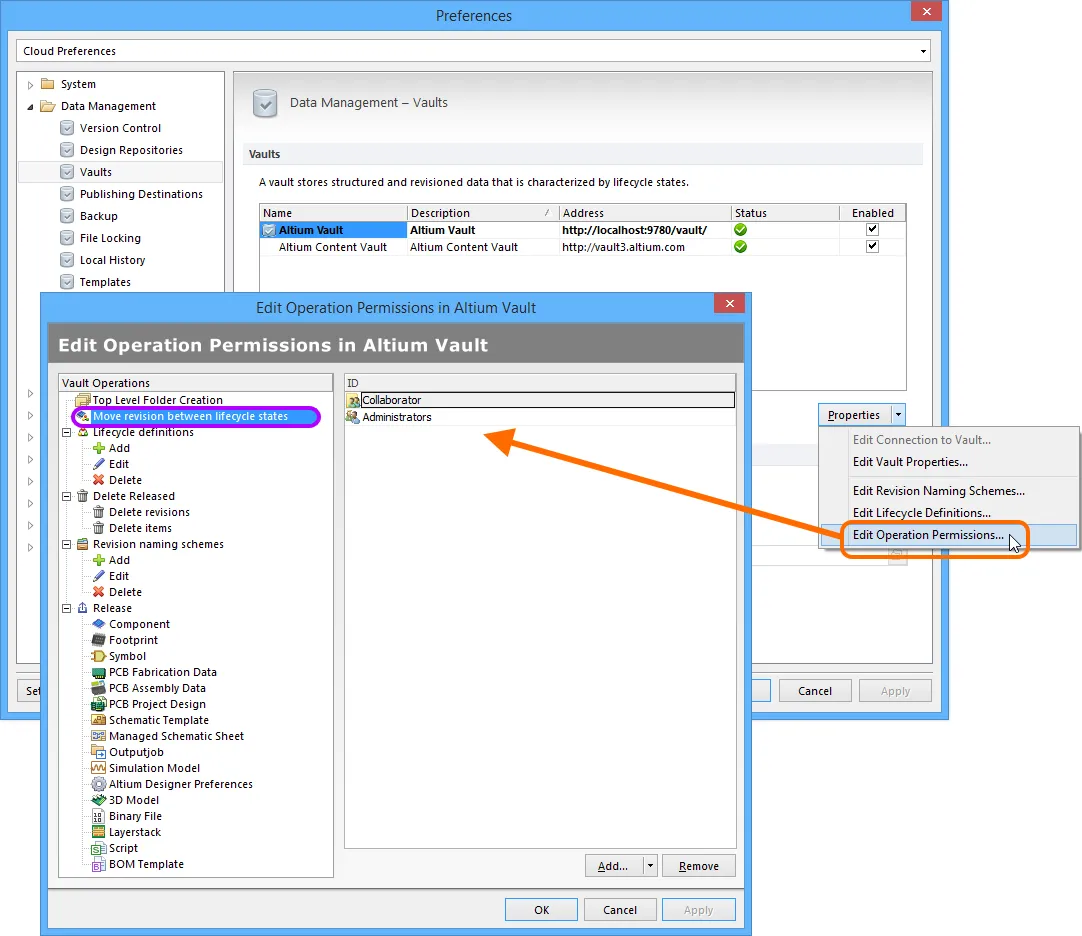
Task: Sort vaults by Address column header
Action: tap(645, 213)
